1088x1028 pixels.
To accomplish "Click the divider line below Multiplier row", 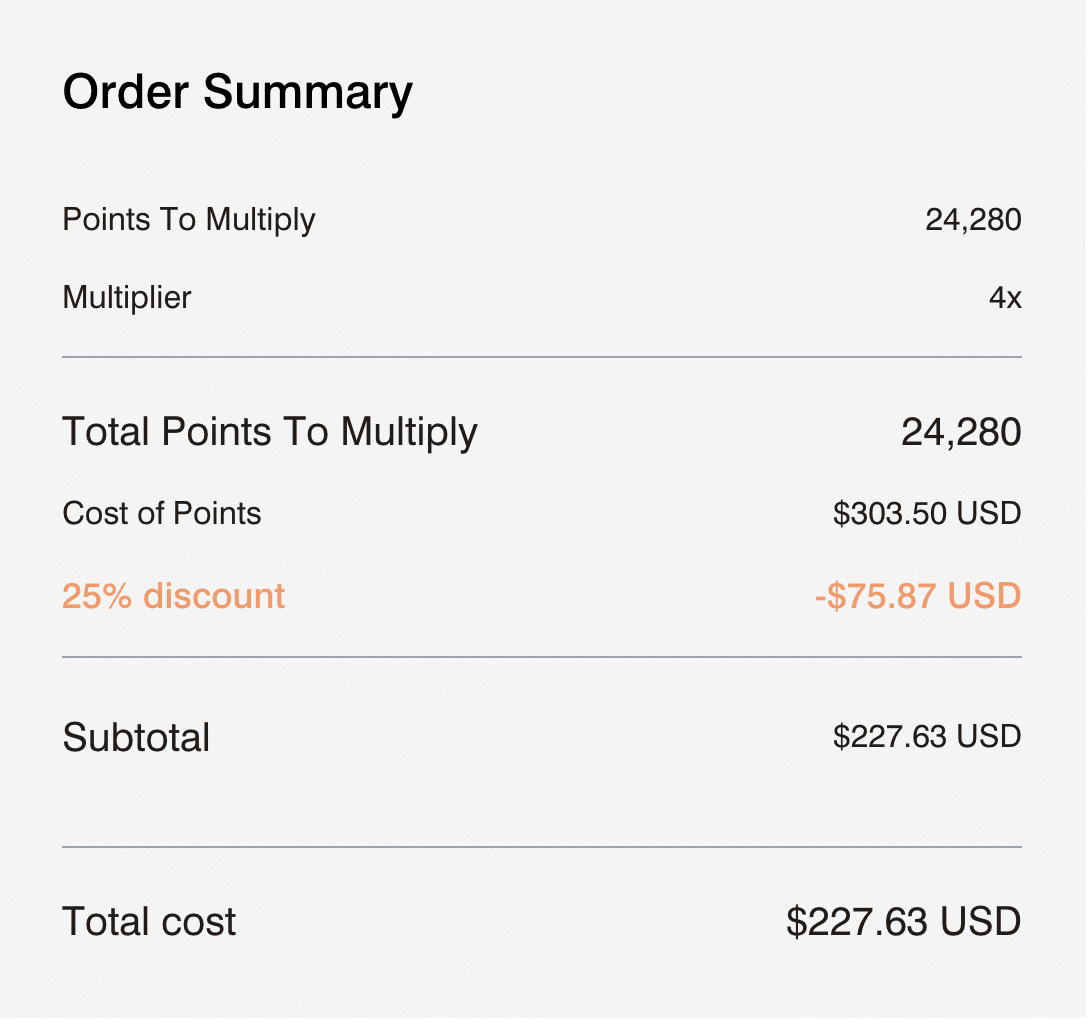I will click(542, 357).
